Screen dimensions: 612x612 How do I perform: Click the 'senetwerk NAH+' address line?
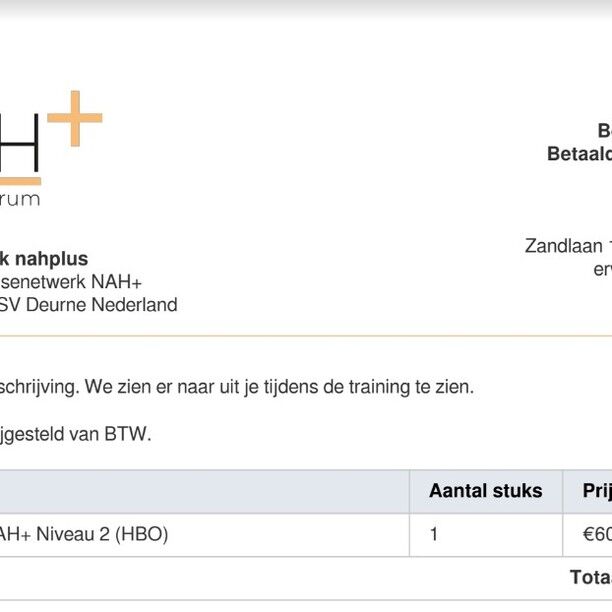point(71,282)
